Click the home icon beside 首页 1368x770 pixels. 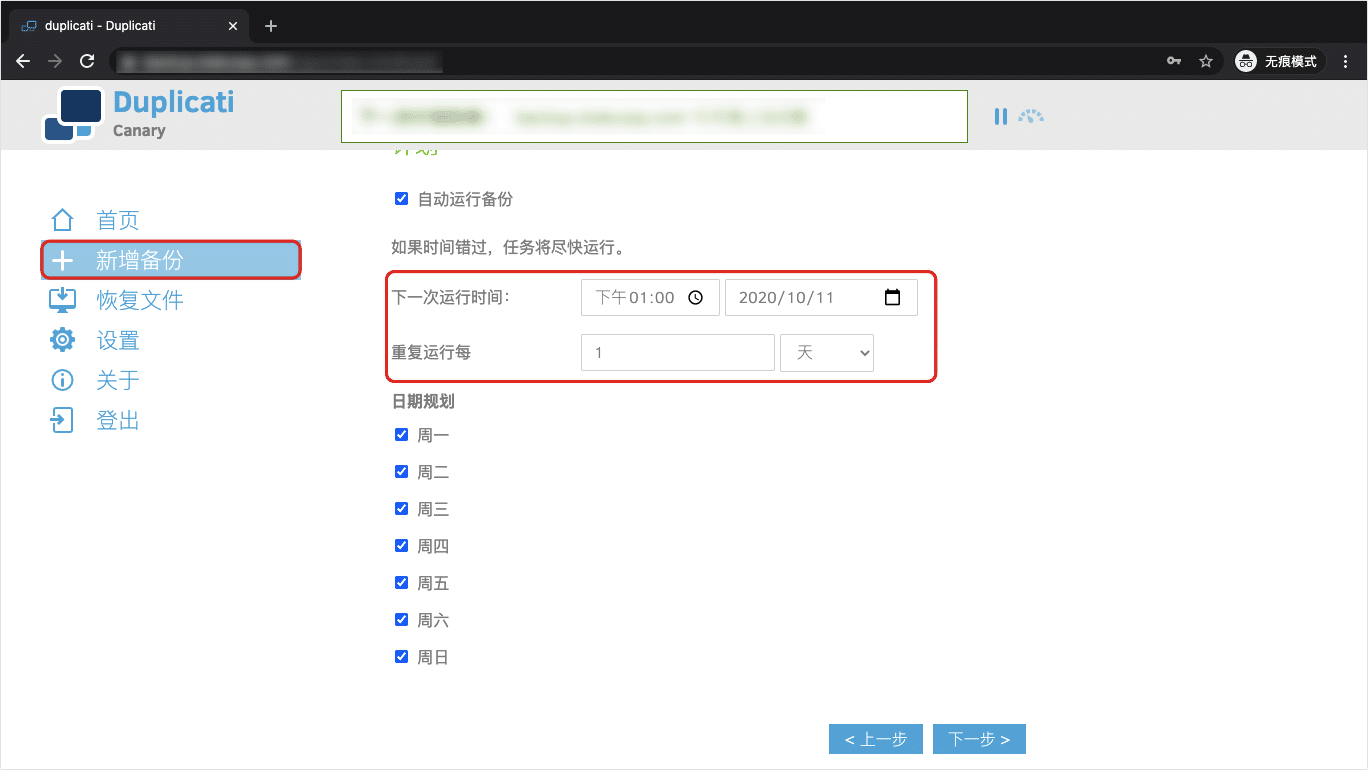pyautogui.click(x=62, y=220)
